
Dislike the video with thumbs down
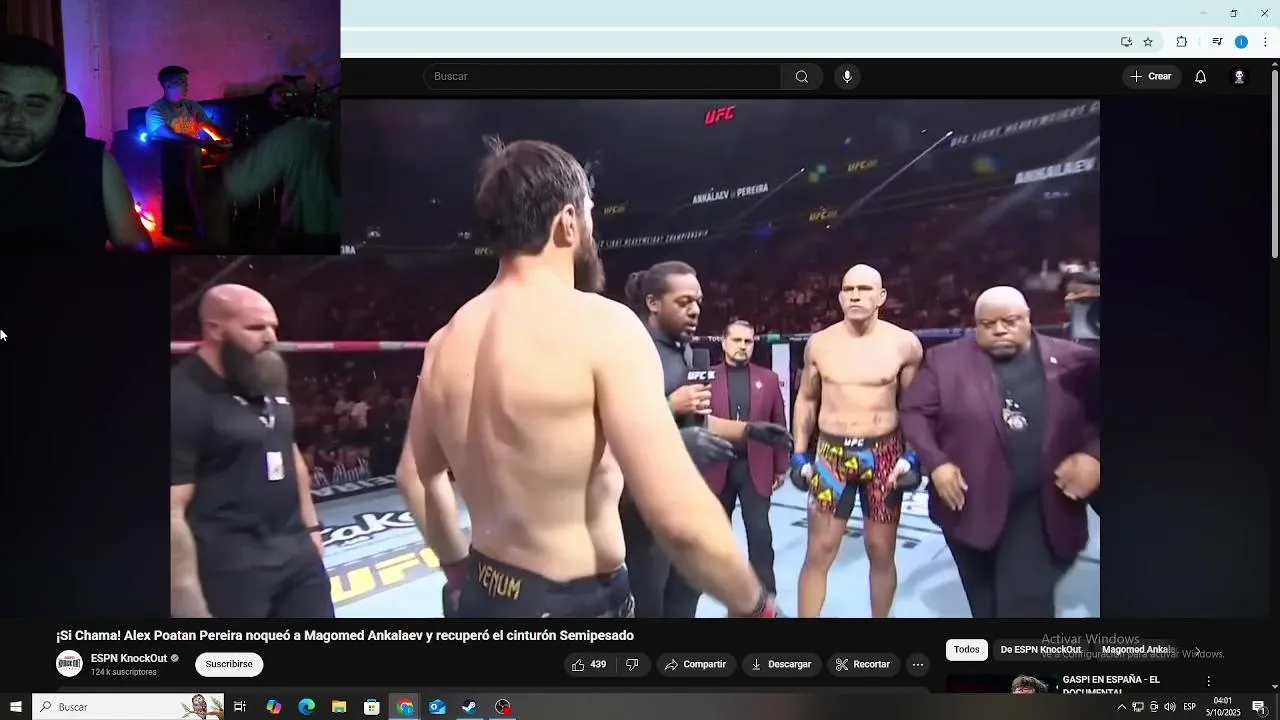pos(632,664)
